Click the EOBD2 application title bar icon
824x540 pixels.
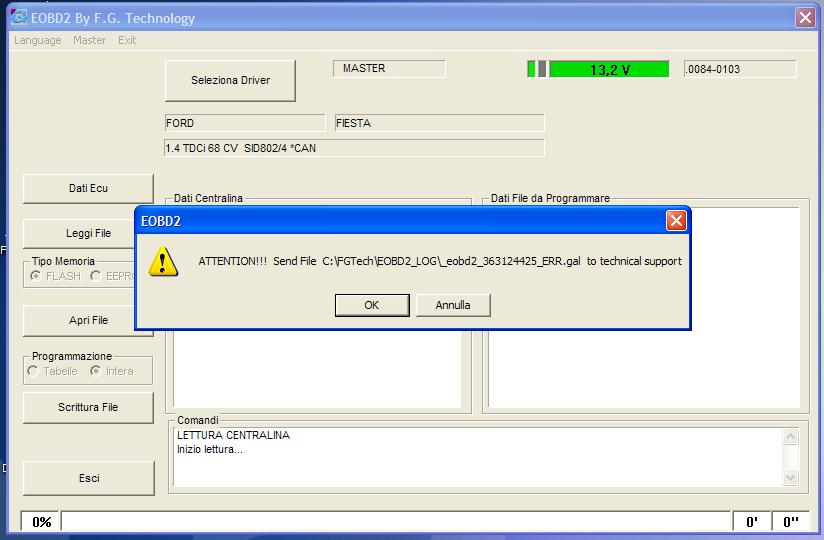(x=18, y=17)
